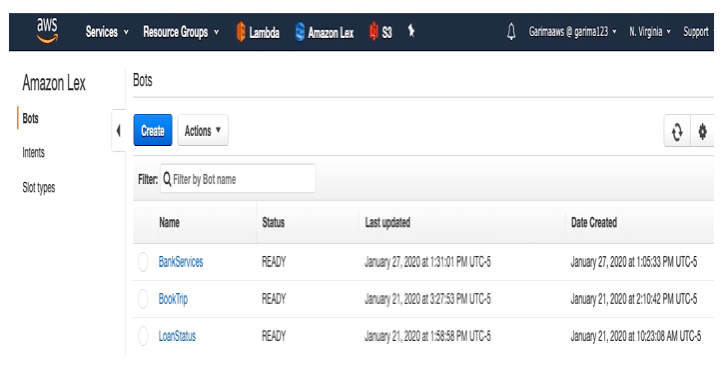The image size is (723, 390).
Task: Sort by the Name column header
Action: (x=169, y=223)
